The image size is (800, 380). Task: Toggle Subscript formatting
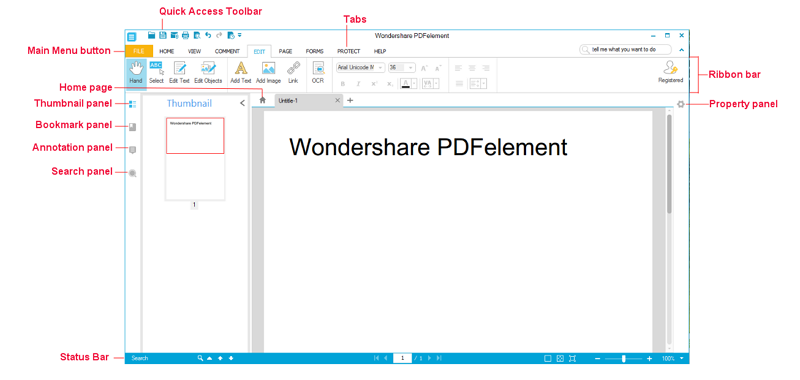click(x=390, y=84)
